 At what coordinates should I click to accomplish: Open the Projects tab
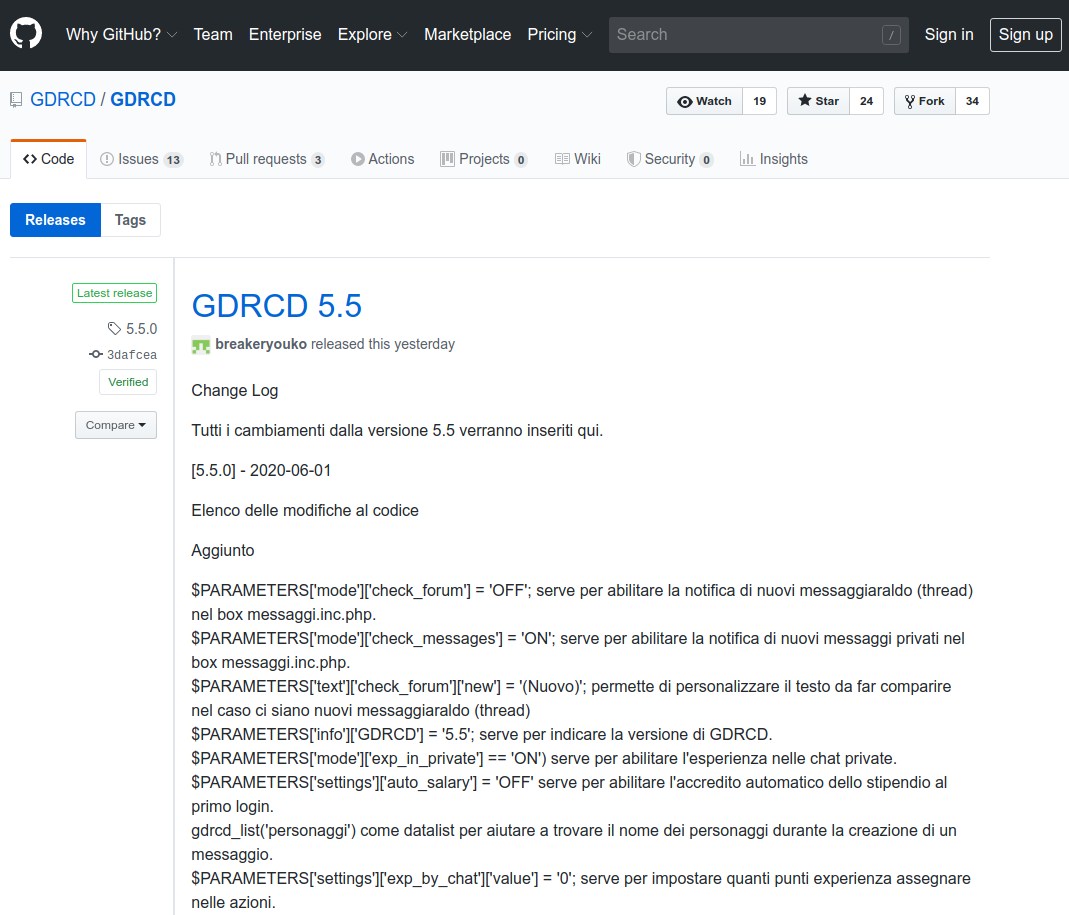[x=483, y=159]
